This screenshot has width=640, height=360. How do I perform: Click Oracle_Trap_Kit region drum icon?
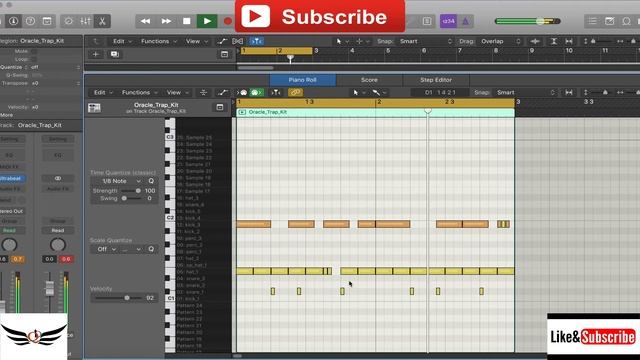[94, 108]
